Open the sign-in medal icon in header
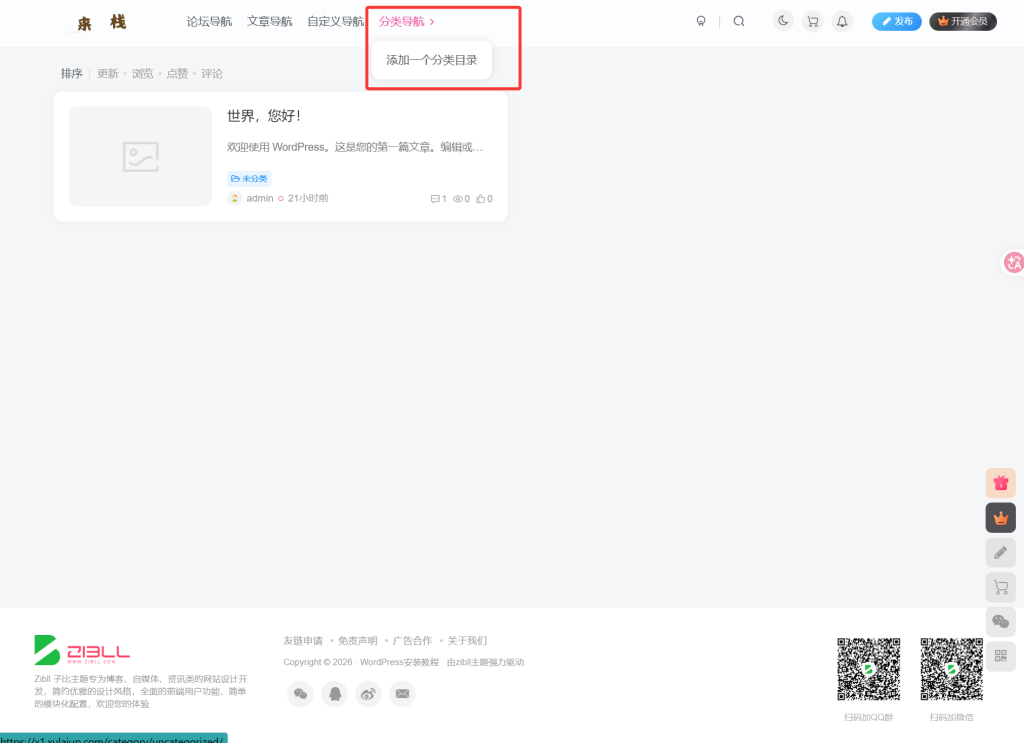 coord(701,22)
